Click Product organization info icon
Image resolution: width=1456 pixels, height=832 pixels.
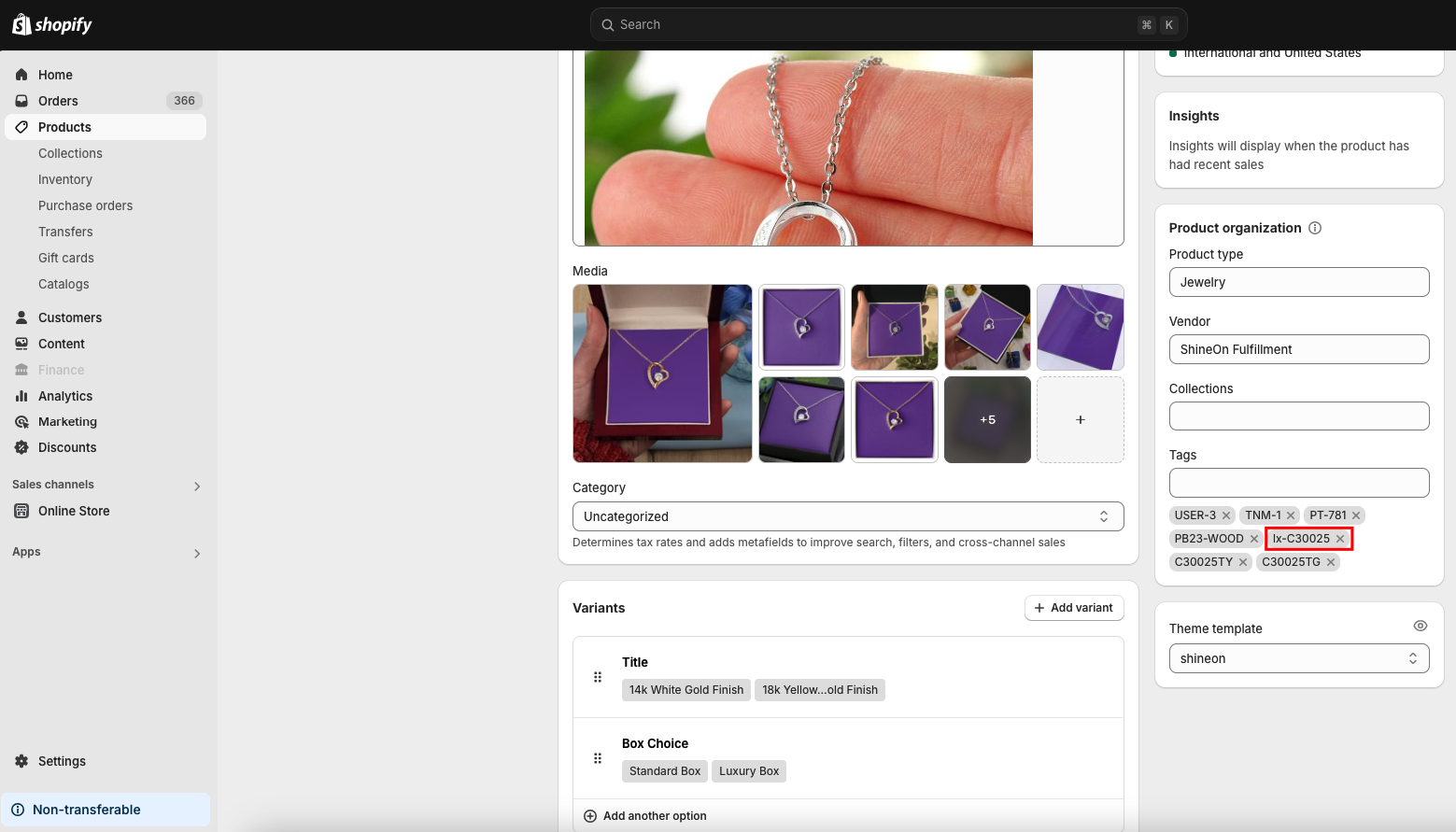coord(1315,228)
